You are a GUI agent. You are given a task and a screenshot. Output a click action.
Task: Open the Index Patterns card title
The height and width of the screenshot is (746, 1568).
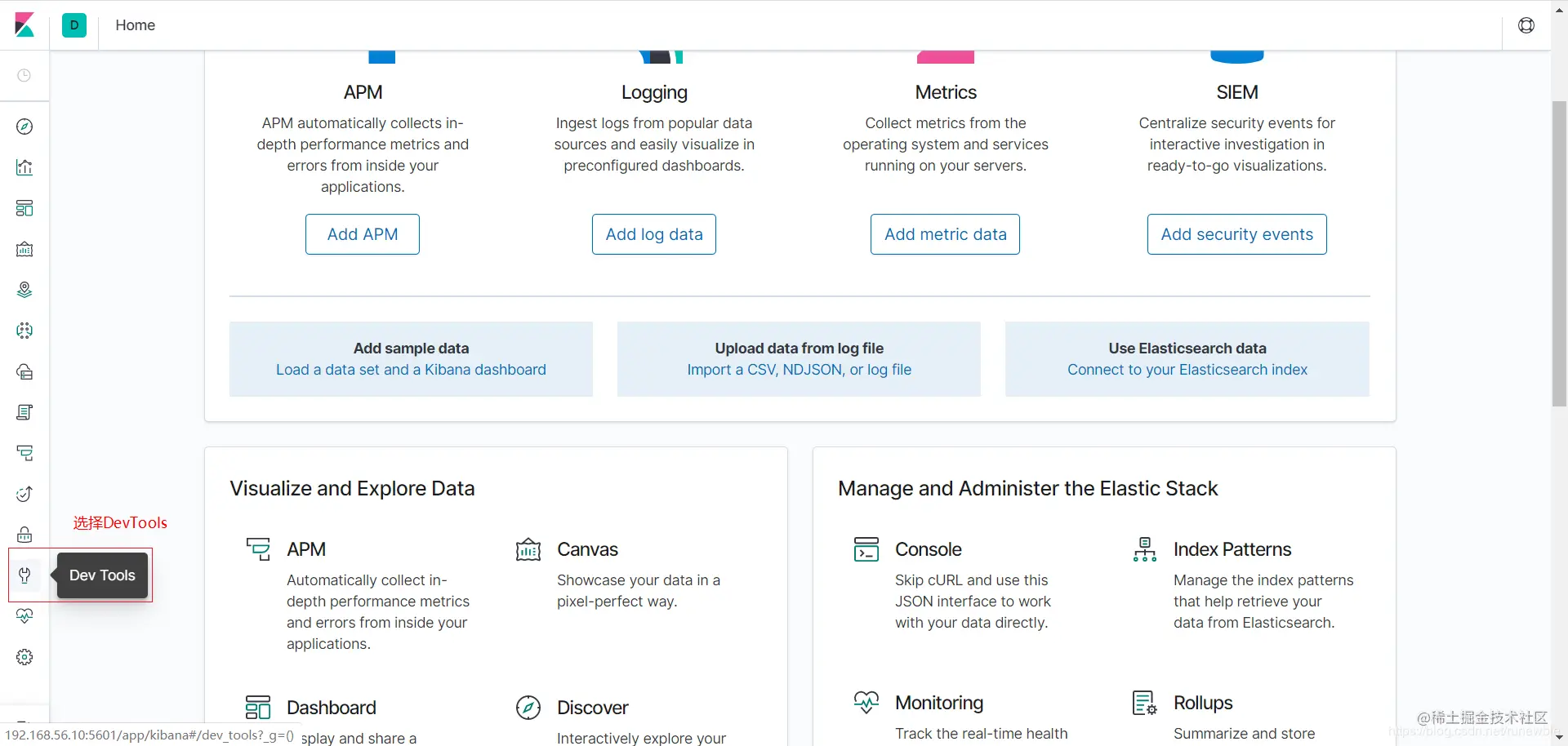pyautogui.click(x=1232, y=549)
